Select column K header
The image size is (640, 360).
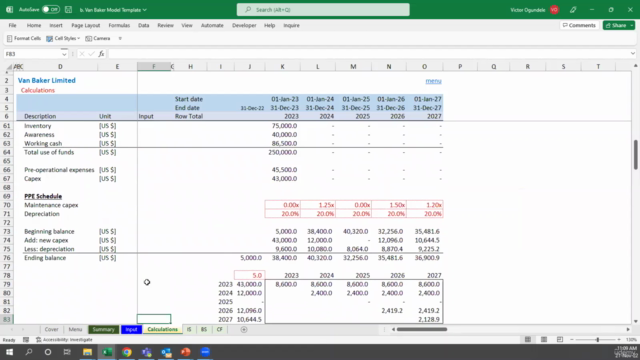coord(282,67)
